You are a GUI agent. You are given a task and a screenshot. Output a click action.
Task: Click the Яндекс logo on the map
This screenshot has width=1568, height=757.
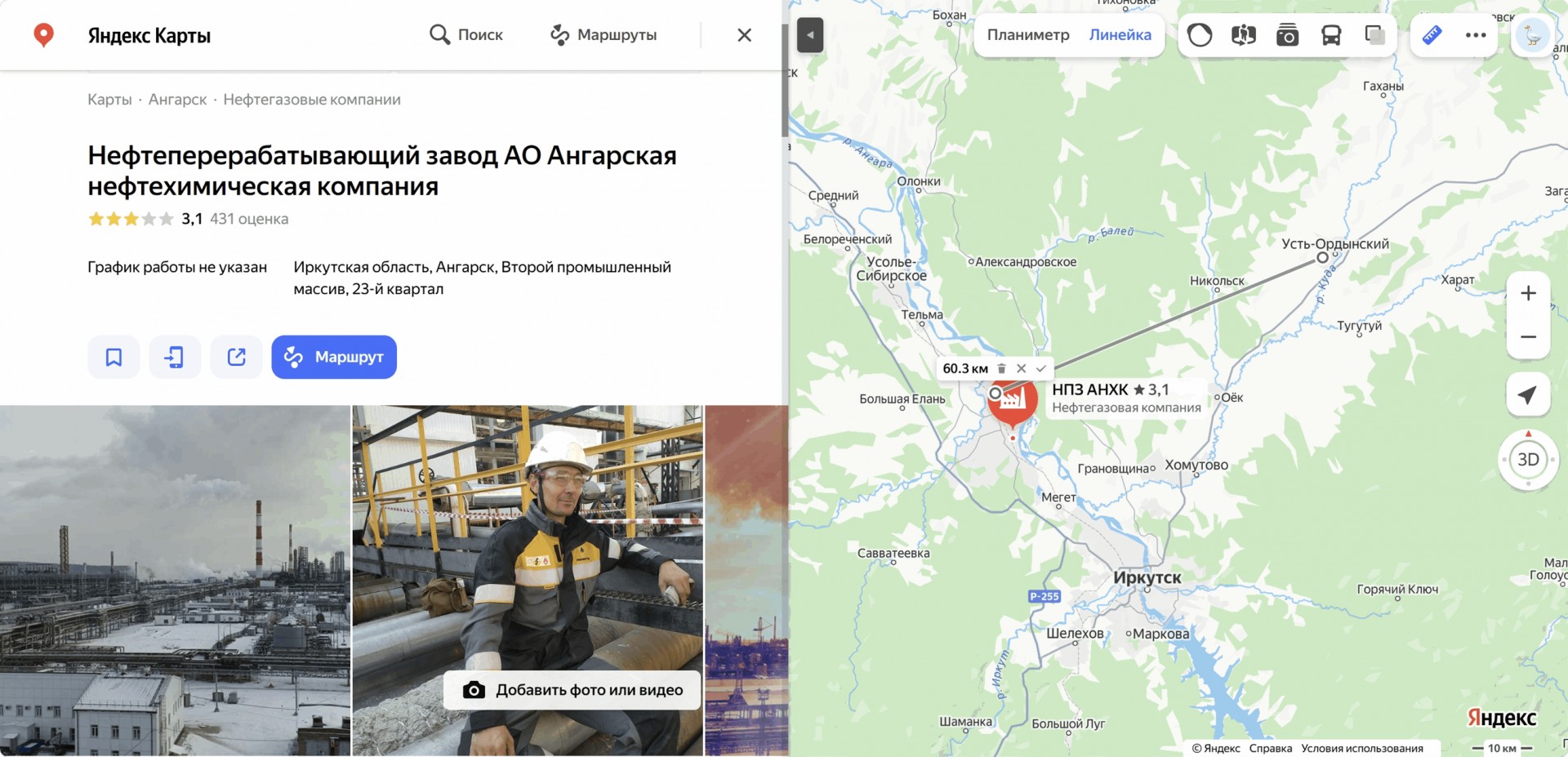(x=1502, y=717)
